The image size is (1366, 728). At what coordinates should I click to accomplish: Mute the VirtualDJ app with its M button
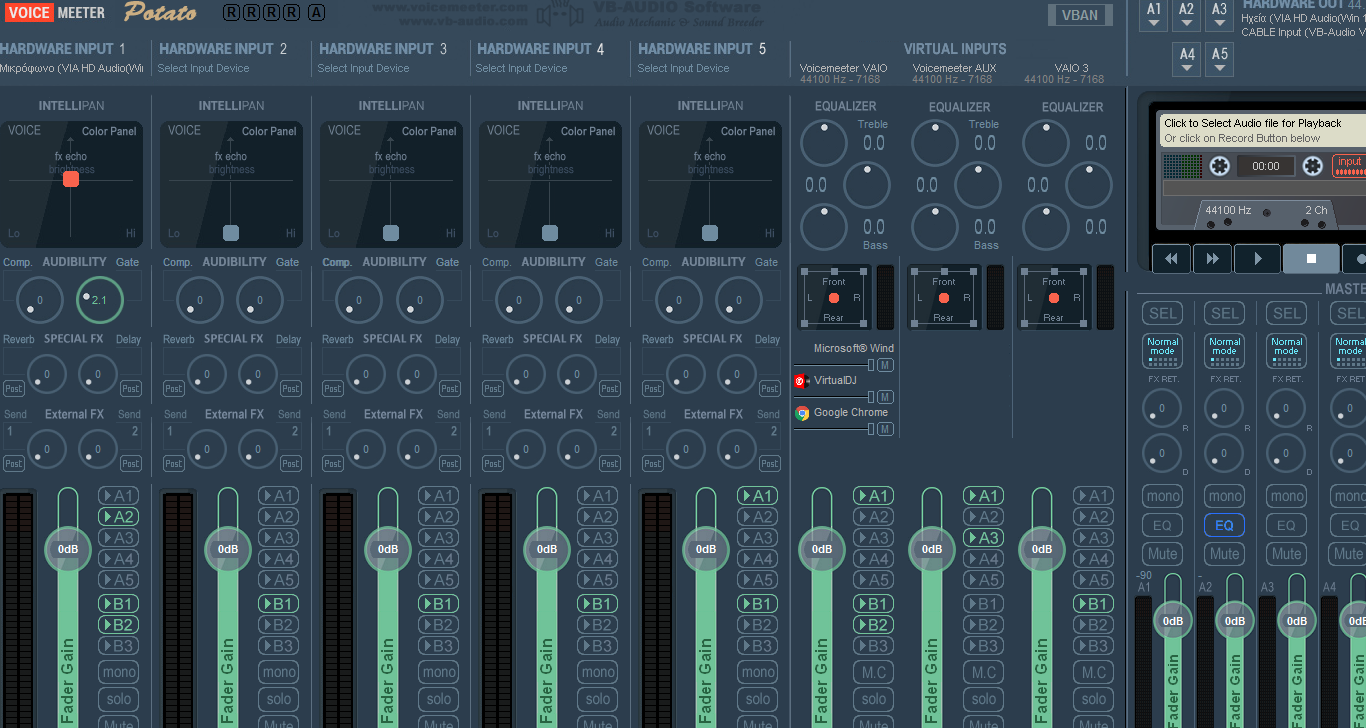tap(885, 397)
